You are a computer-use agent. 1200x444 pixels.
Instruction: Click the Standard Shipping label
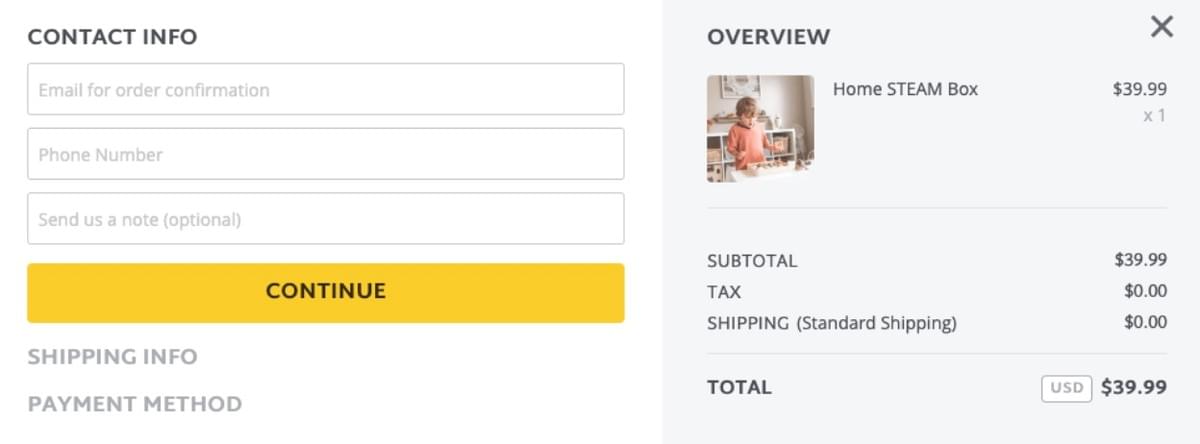[876, 323]
